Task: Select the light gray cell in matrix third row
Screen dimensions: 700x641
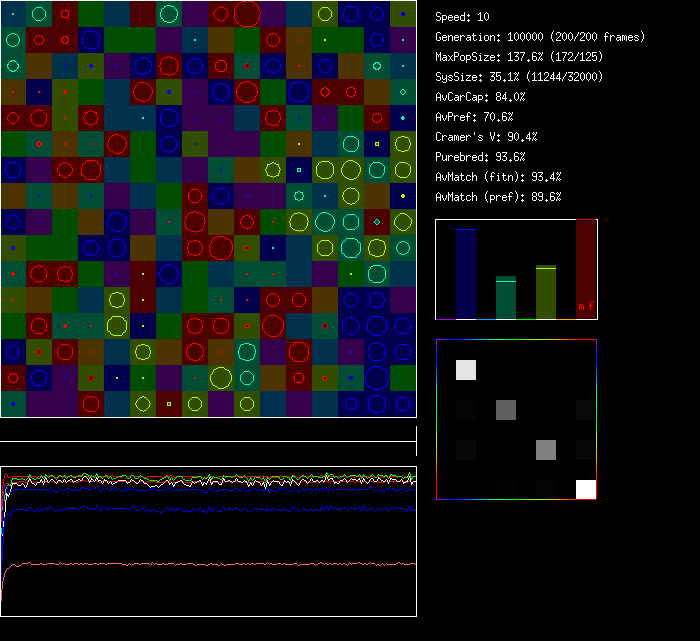Action: click(545, 450)
